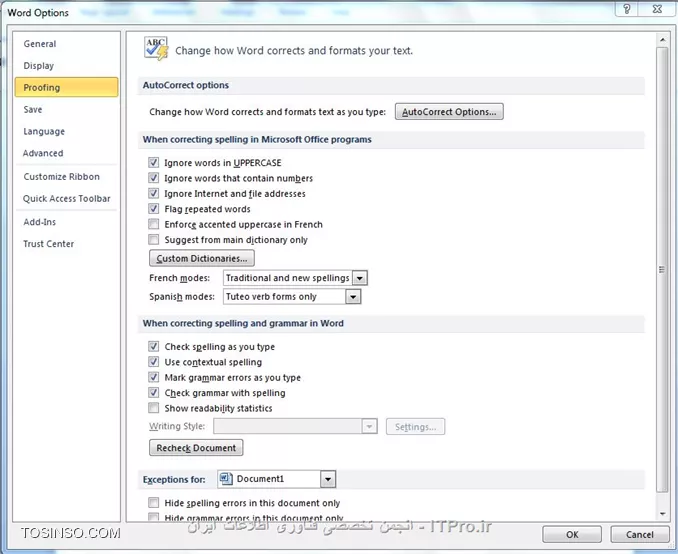Check Hide spelling errors in this document only
The height and width of the screenshot is (554, 678).
154,503
